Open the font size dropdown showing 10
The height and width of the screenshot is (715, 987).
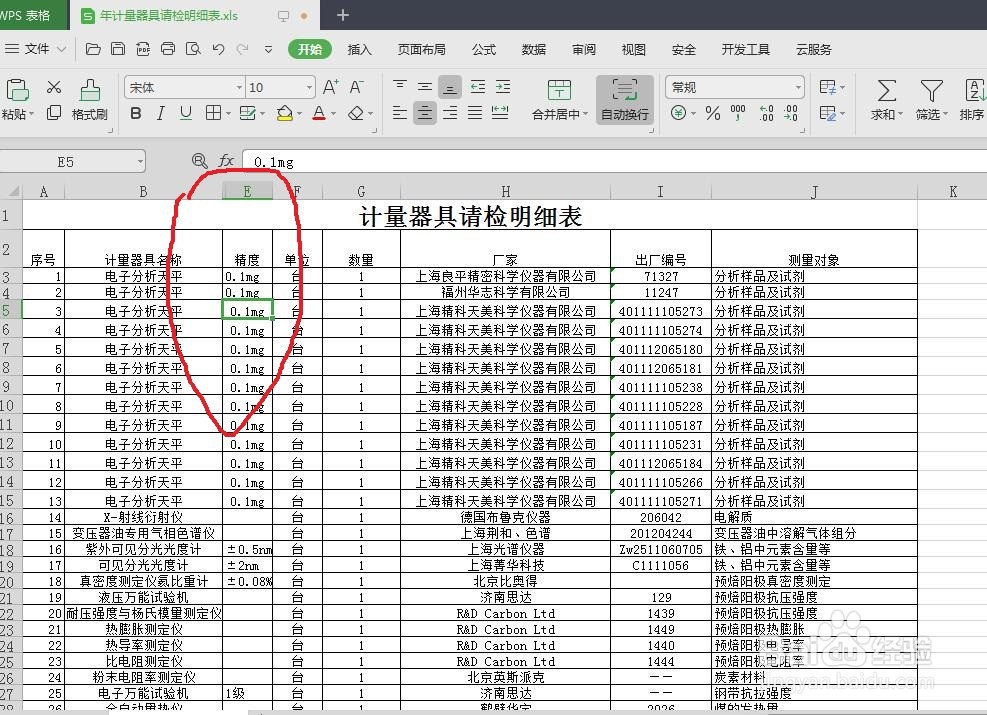tap(309, 87)
